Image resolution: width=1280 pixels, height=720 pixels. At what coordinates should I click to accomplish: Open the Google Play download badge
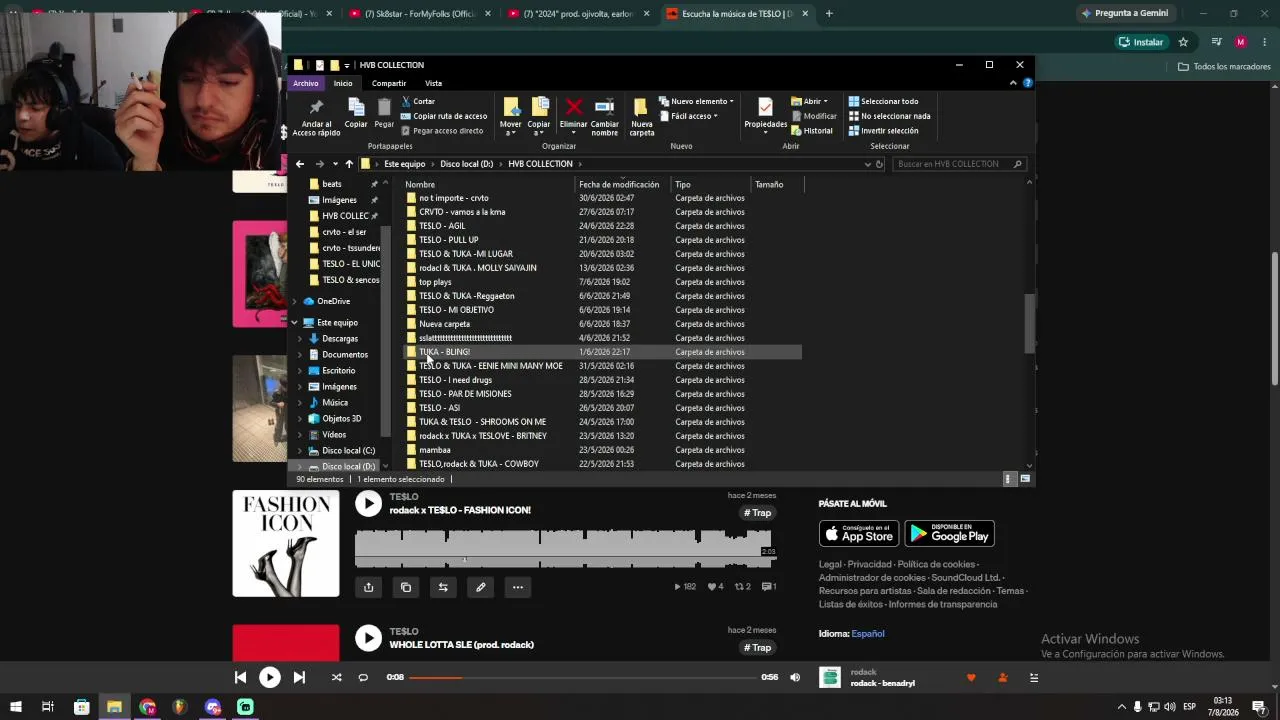coord(949,534)
